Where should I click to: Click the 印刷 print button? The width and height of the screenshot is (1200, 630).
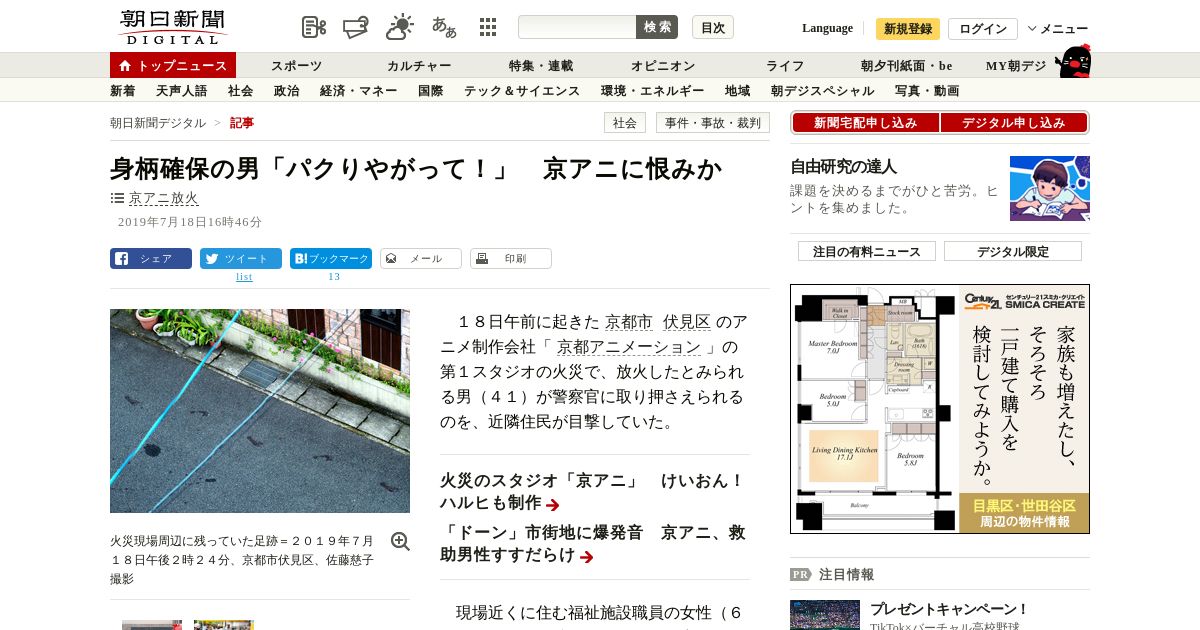point(511,258)
